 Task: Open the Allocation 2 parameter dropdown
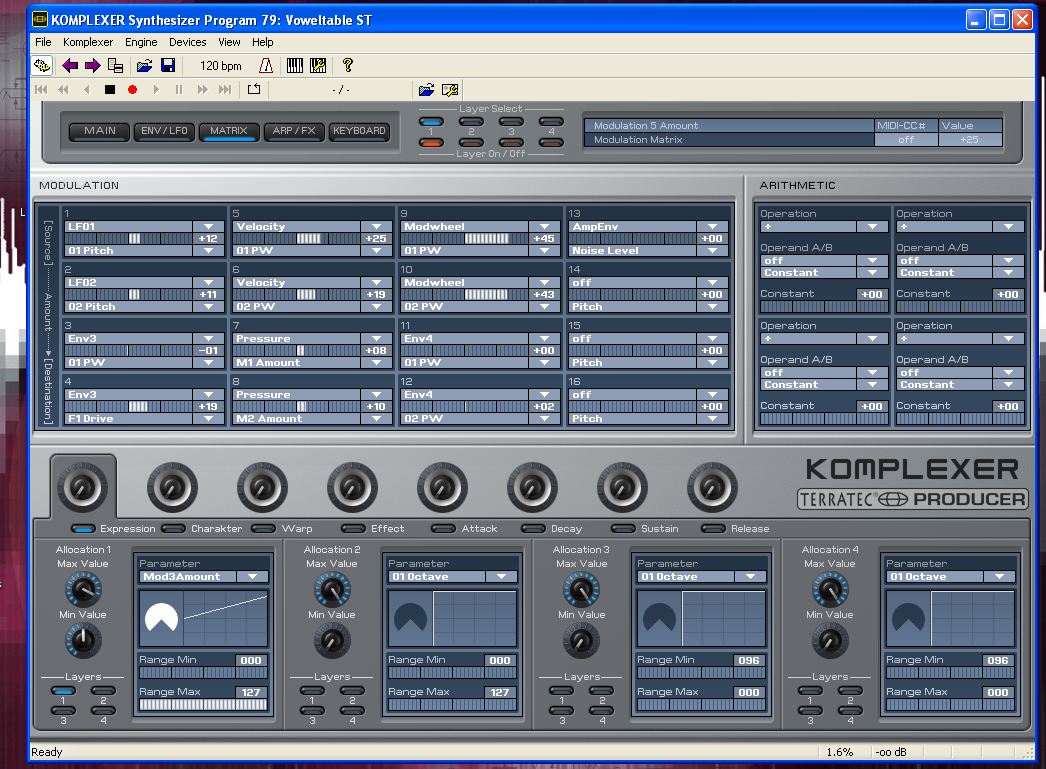(x=502, y=577)
